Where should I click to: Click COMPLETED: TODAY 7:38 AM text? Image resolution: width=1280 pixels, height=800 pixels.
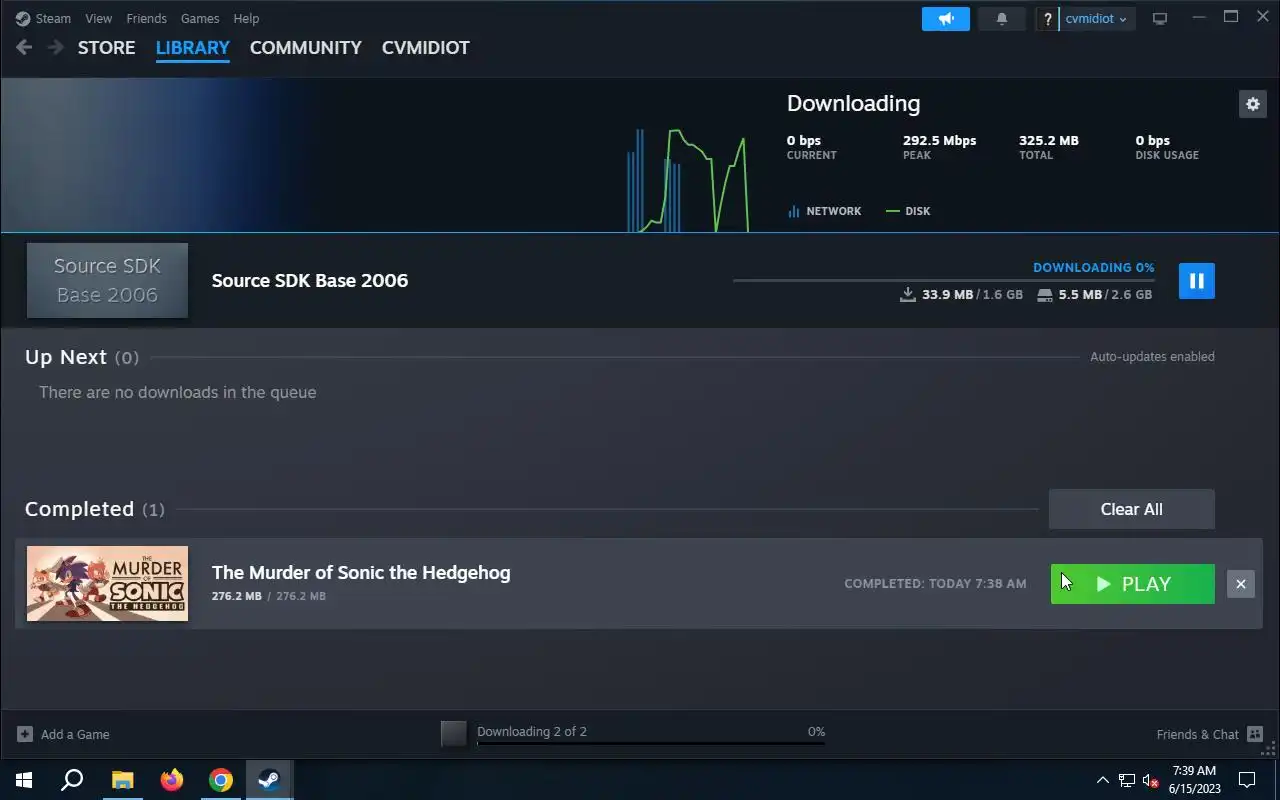pyautogui.click(x=935, y=583)
